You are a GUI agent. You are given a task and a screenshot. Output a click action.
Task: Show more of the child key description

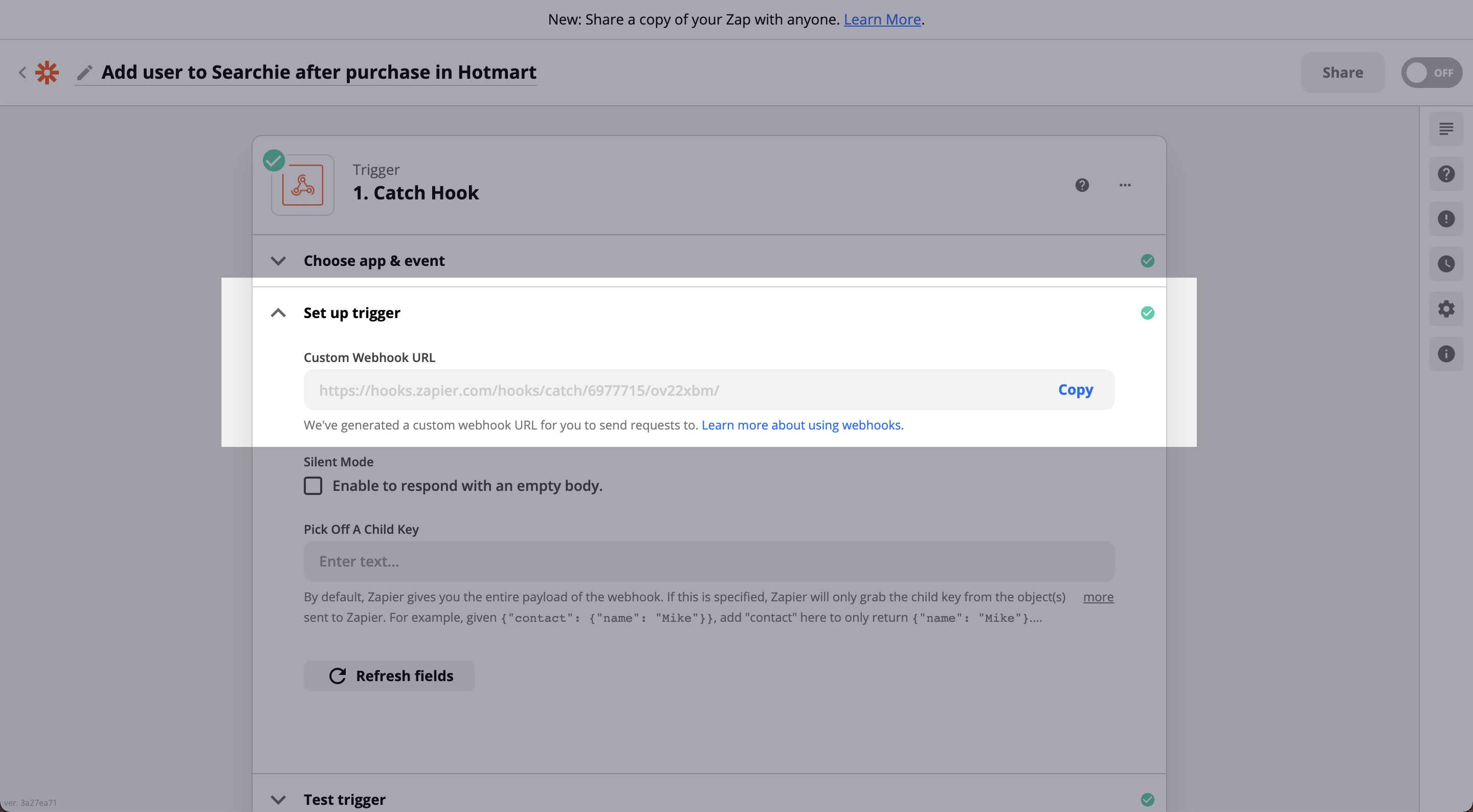tap(1098, 596)
